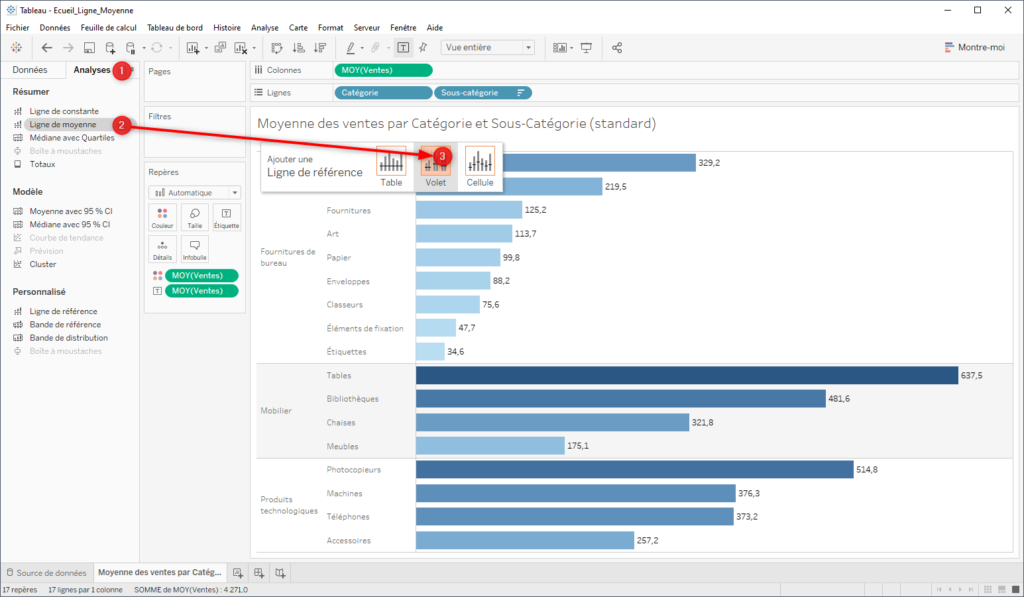This screenshot has width=1024, height=597.
Task: Sort ascending with the toolbar icon
Action: click(x=298, y=48)
